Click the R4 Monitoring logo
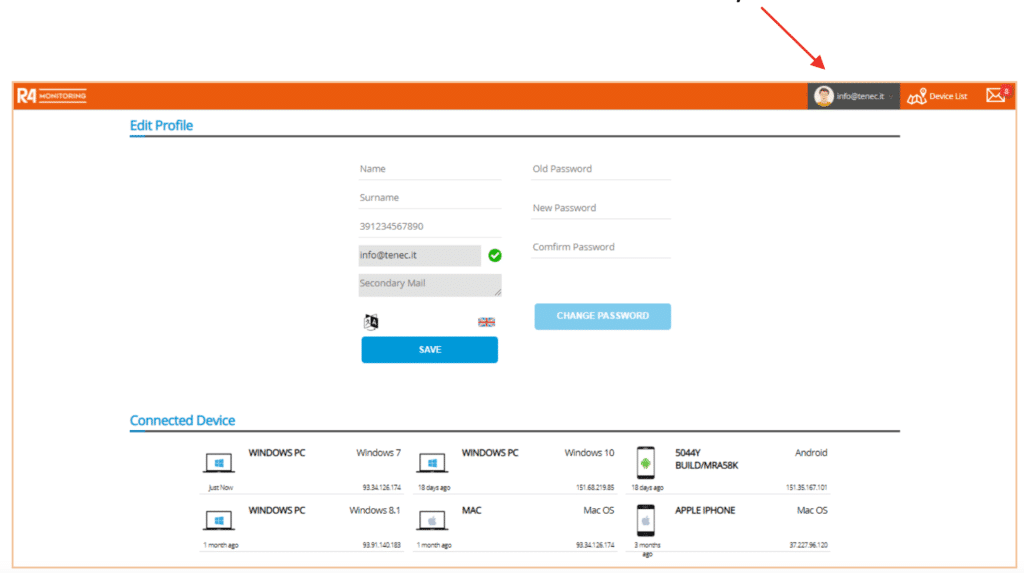 click(x=52, y=96)
